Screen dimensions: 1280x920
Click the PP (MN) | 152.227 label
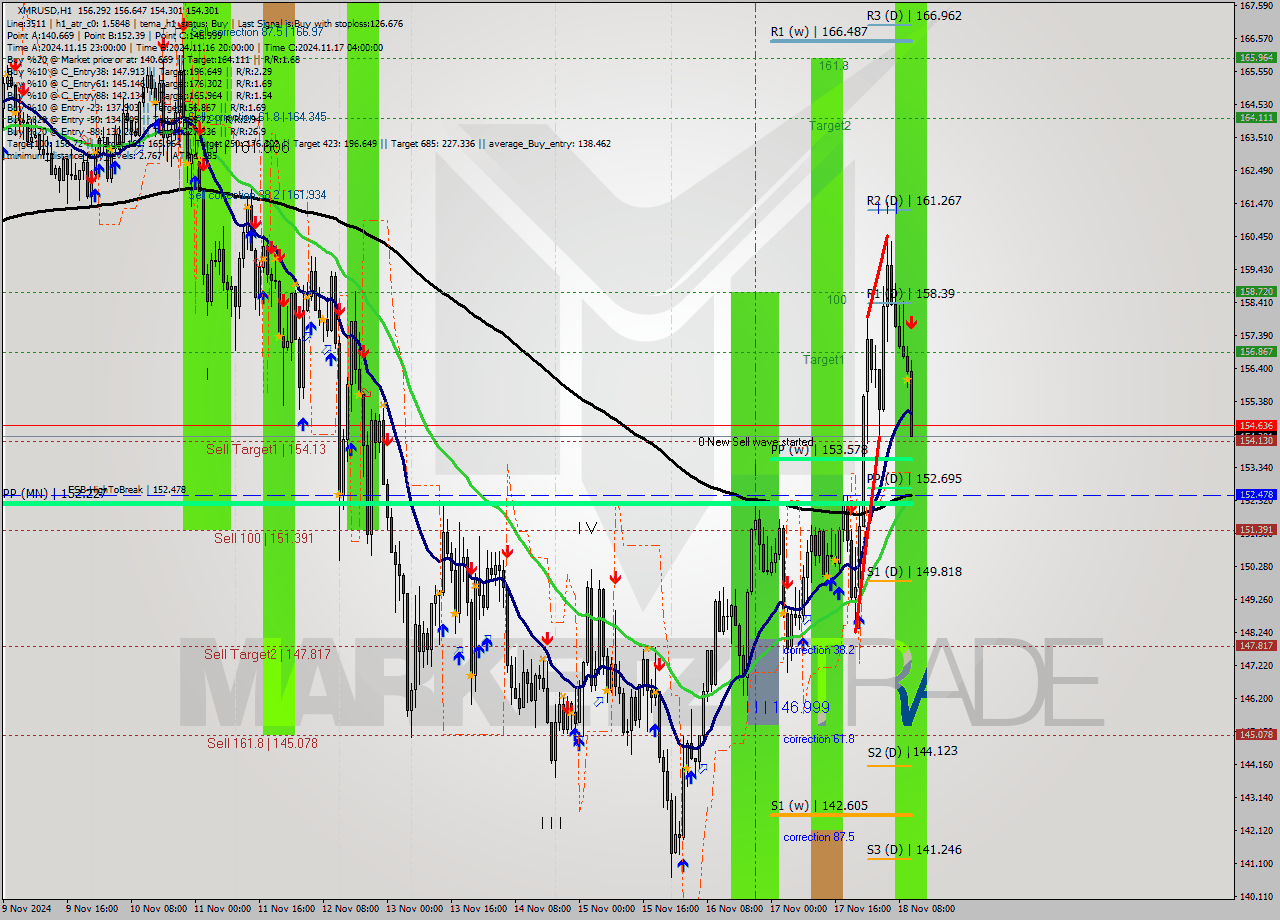[x=53, y=493]
